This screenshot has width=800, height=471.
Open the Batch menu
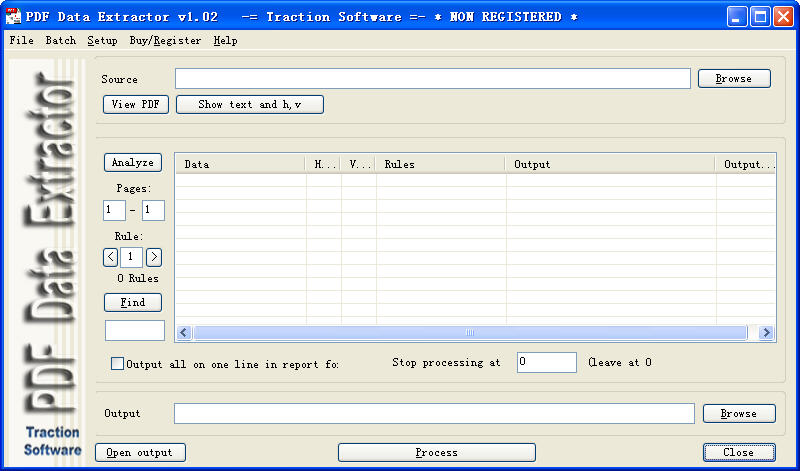[60, 41]
